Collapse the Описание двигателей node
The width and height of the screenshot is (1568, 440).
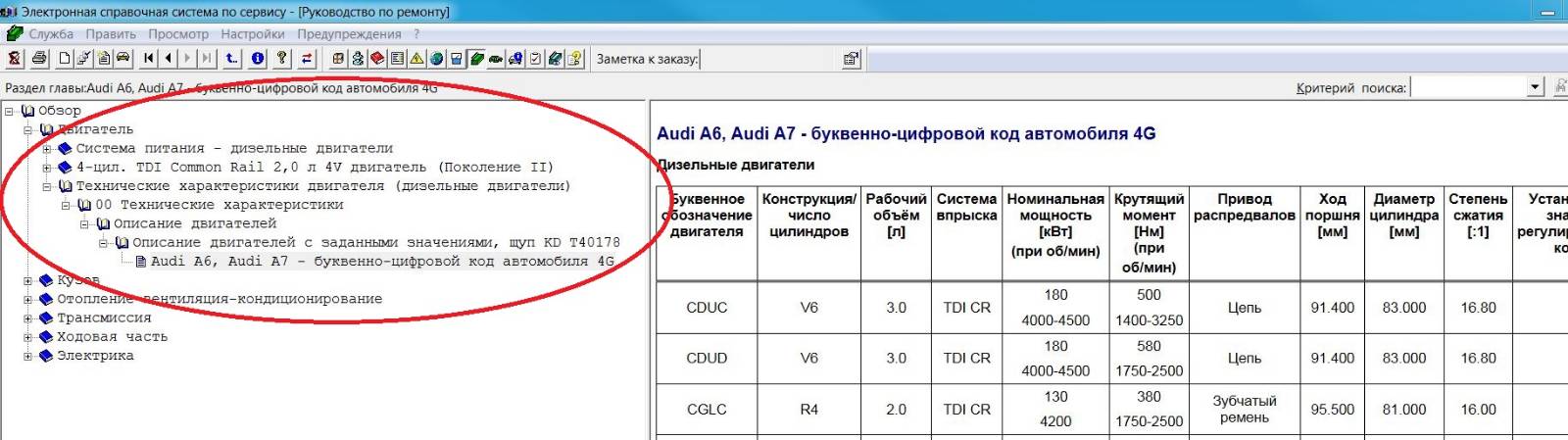85,223
